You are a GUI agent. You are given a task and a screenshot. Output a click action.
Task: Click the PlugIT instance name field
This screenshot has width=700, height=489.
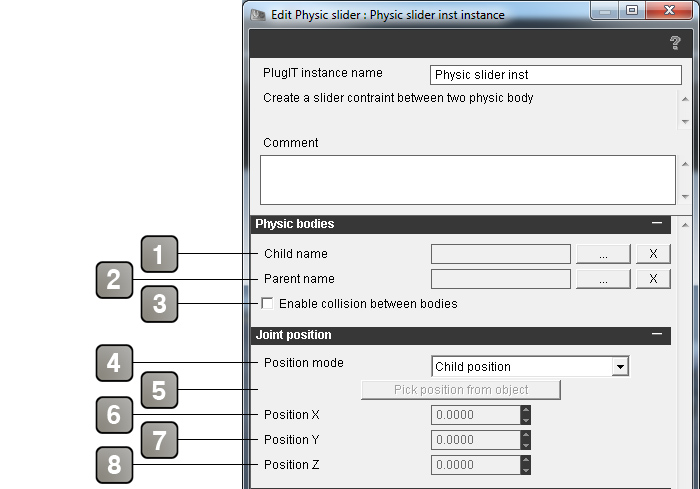click(556, 75)
